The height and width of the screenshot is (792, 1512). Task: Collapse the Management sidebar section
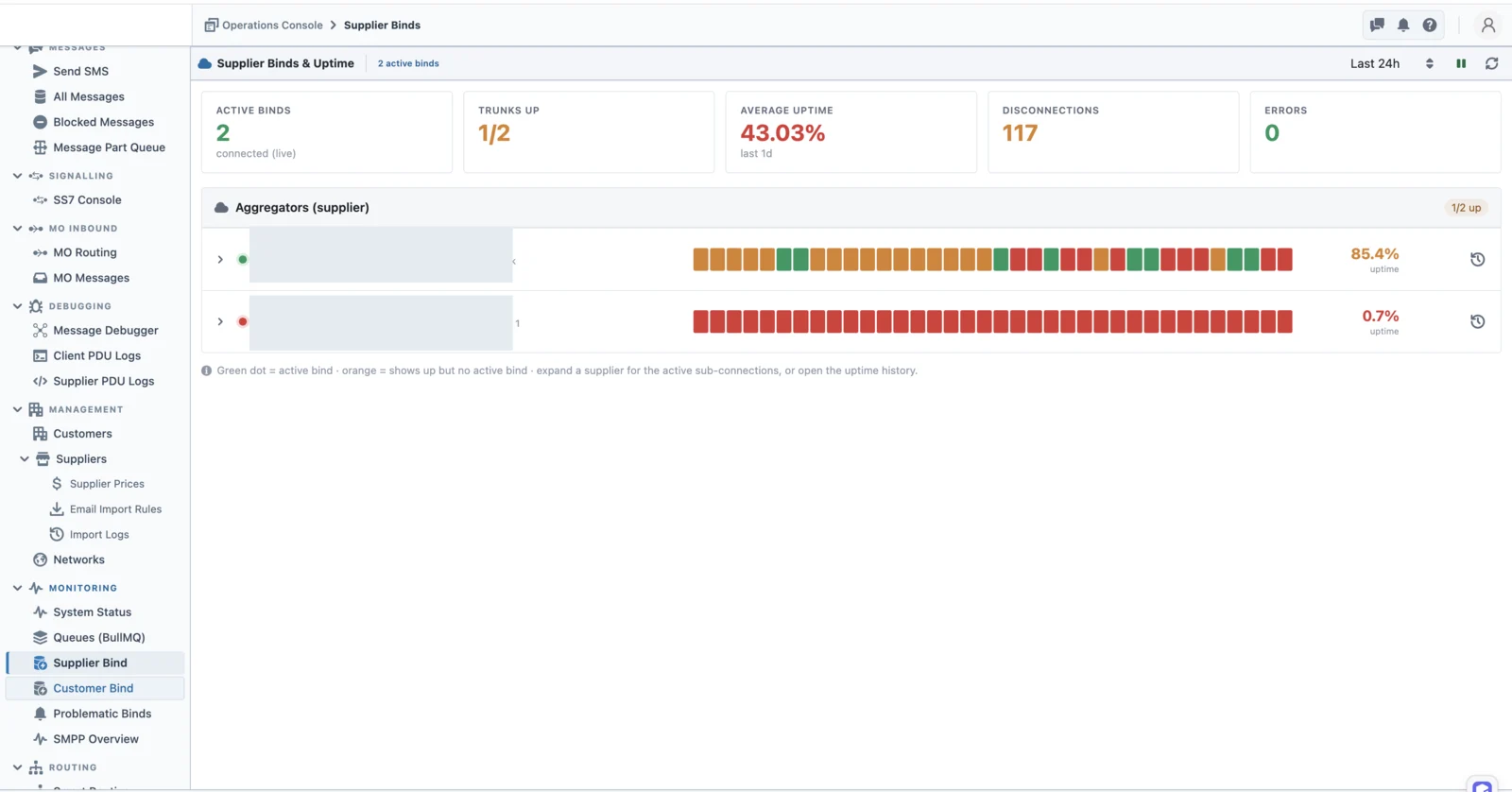pos(17,409)
